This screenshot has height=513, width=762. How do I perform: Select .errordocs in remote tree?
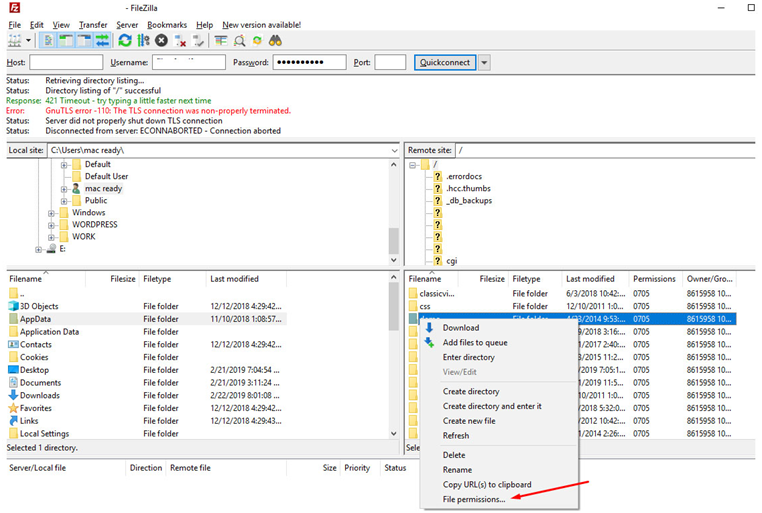click(x=464, y=176)
